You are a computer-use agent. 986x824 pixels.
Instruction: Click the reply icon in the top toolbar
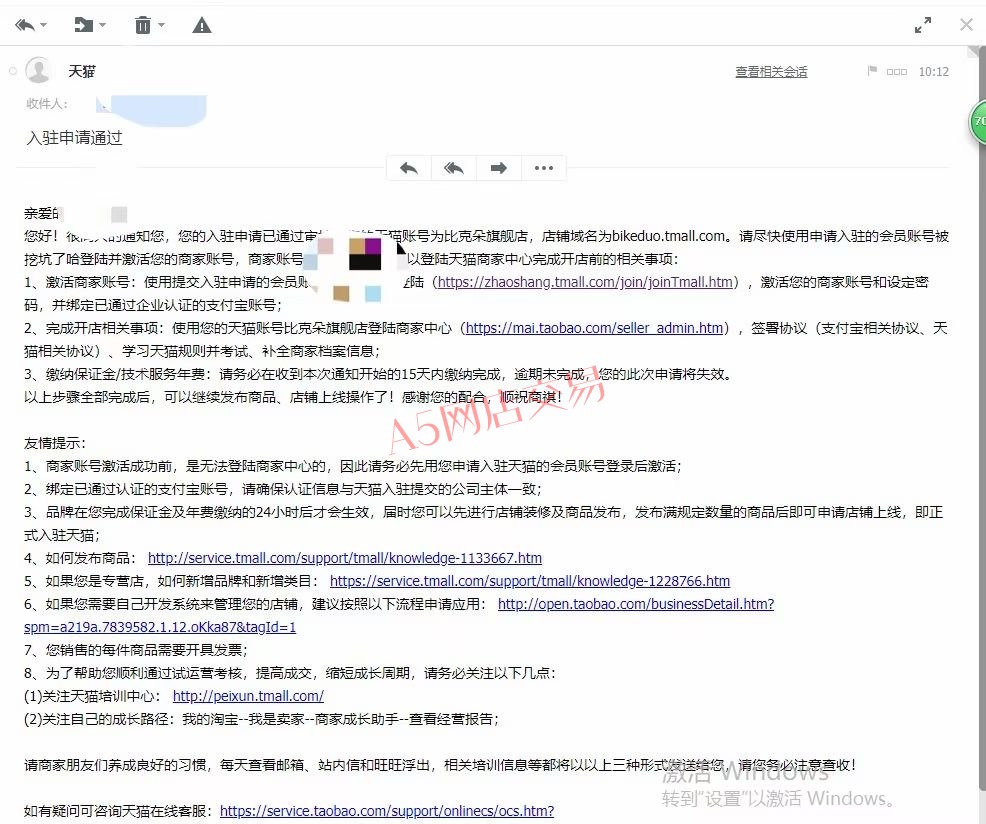(25, 25)
